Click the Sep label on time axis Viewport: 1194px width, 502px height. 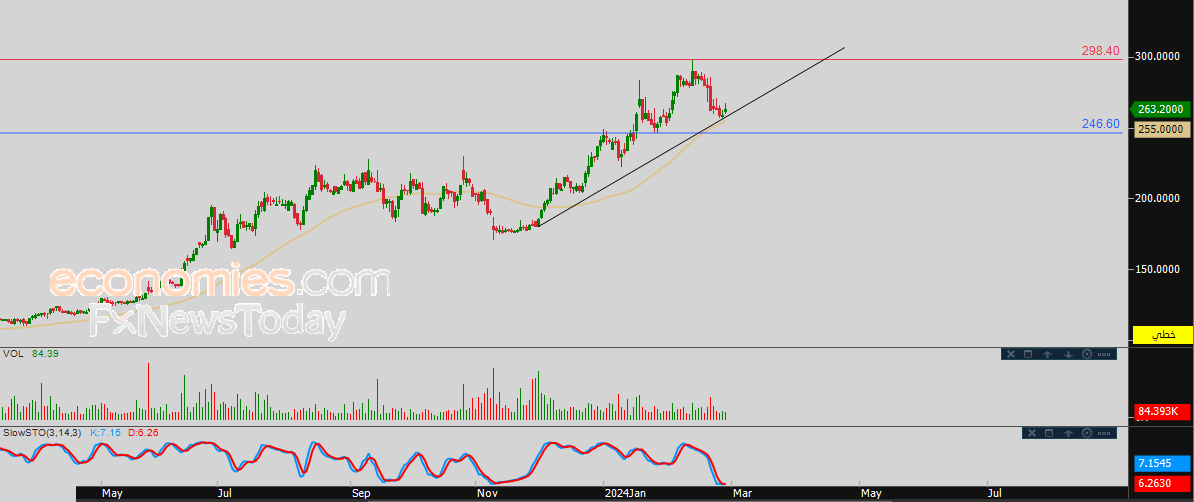tap(362, 494)
